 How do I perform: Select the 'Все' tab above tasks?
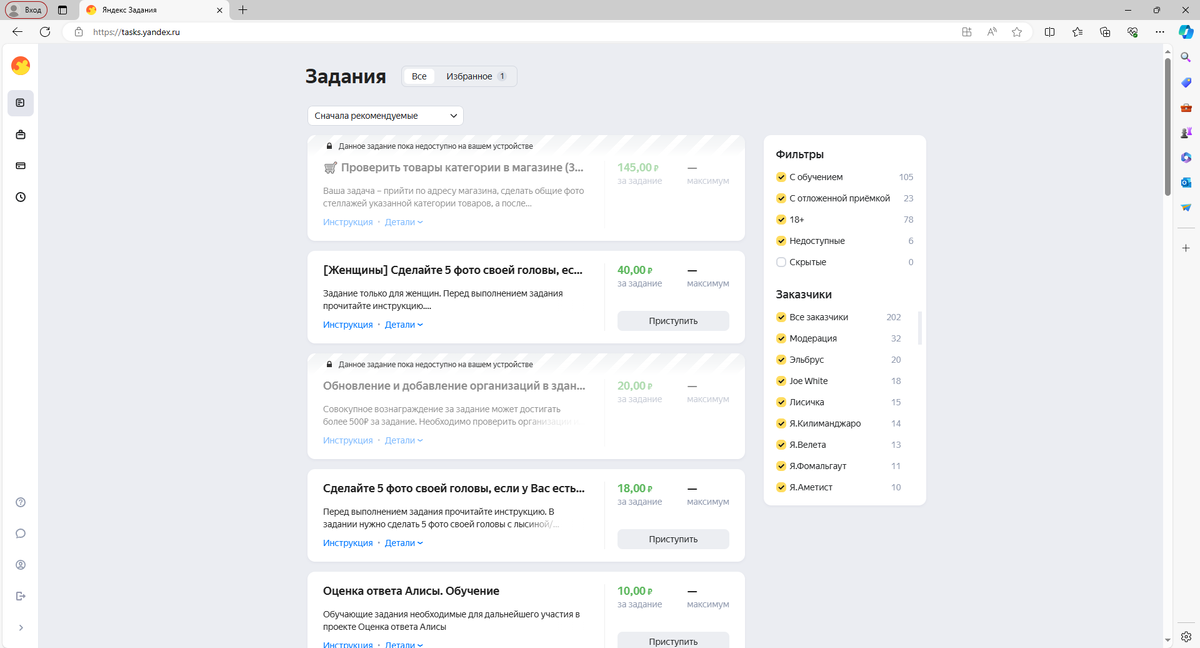(x=419, y=75)
